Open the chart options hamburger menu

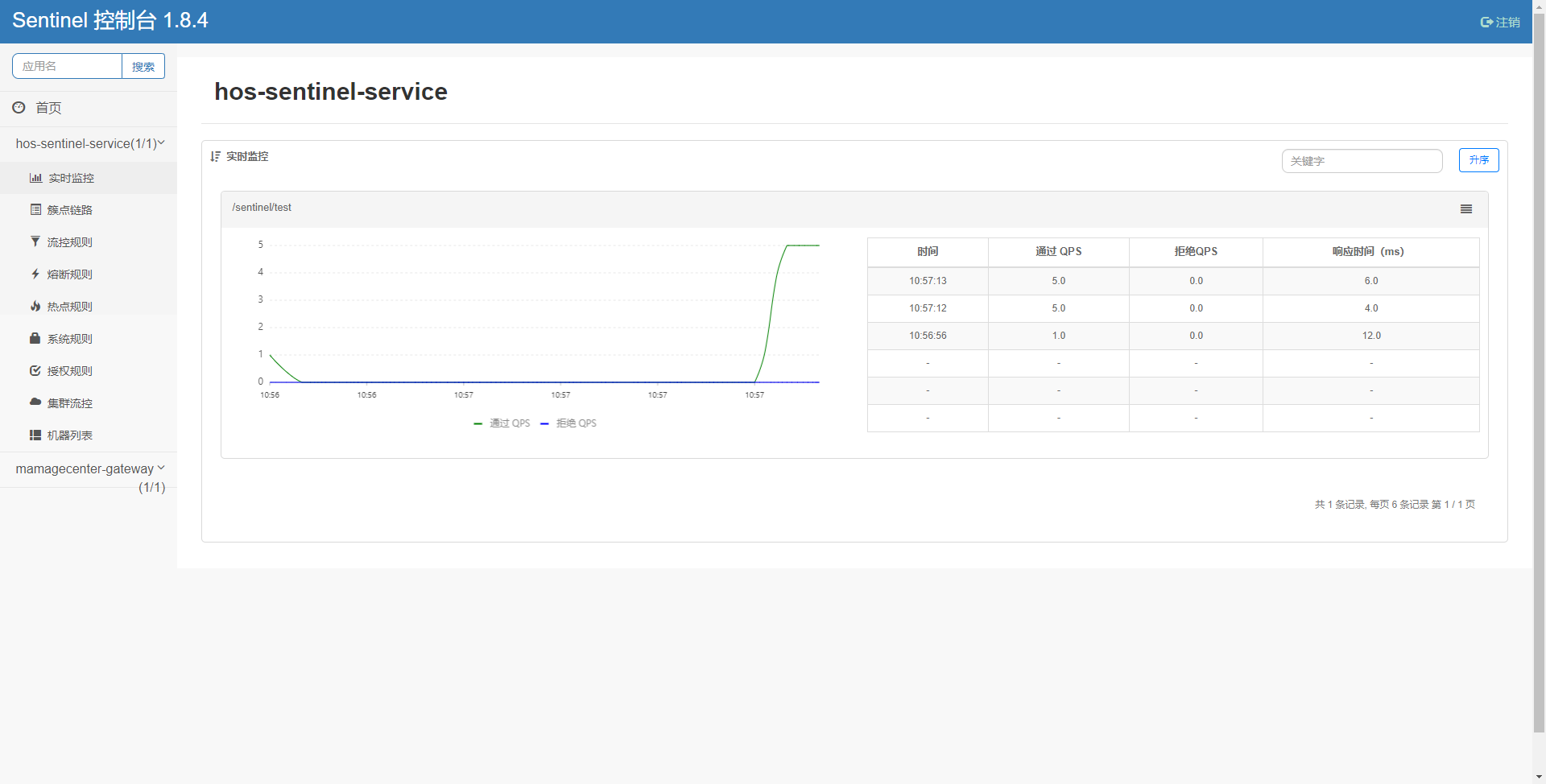click(x=1465, y=208)
